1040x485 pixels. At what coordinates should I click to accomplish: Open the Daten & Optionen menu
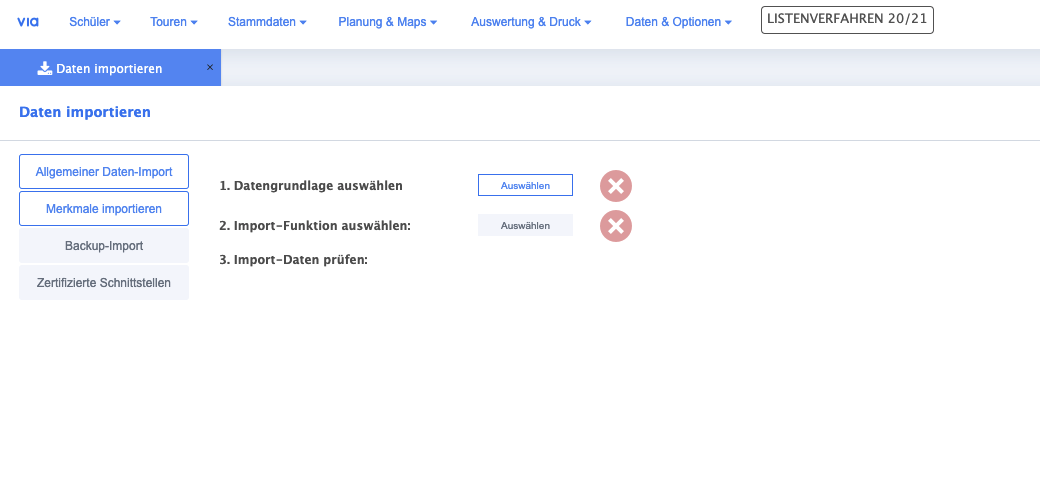[x=678, y=21]
